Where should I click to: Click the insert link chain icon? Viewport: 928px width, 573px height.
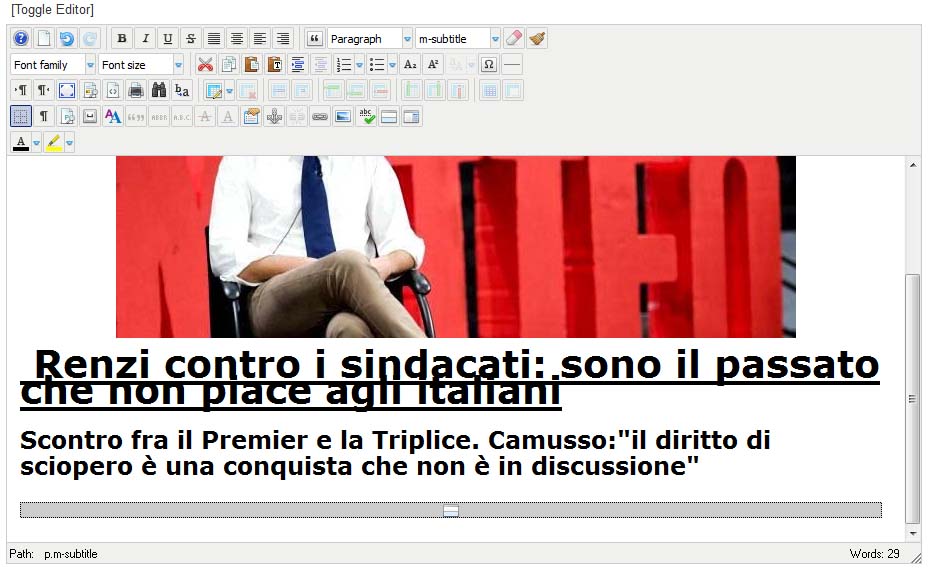[x=319, y=117]
